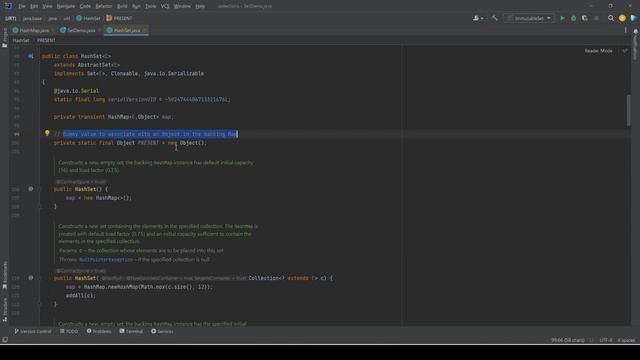Viewport: 640px width, 360px height.
Task: Open the Run menu
Action: coord(136,6)
